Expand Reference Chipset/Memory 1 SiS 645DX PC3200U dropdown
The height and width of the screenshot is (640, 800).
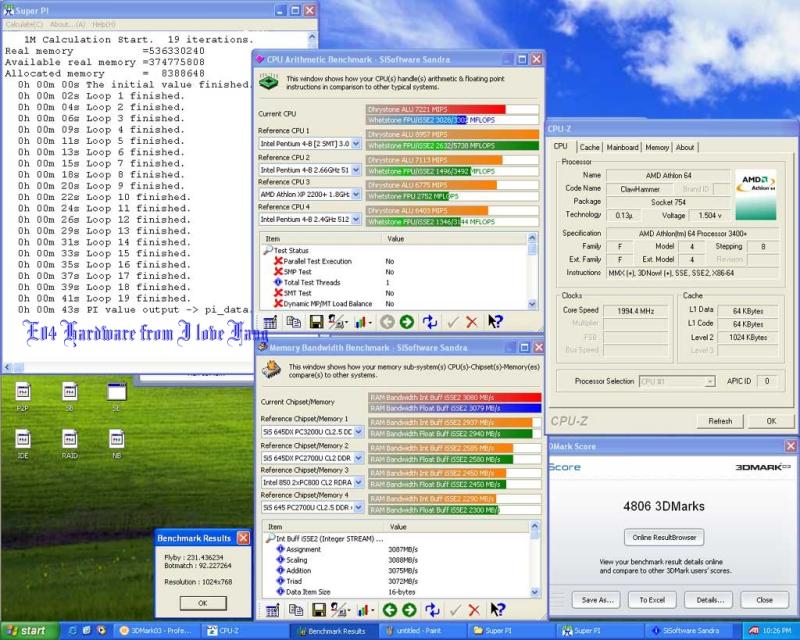click(x=359, y=432)
